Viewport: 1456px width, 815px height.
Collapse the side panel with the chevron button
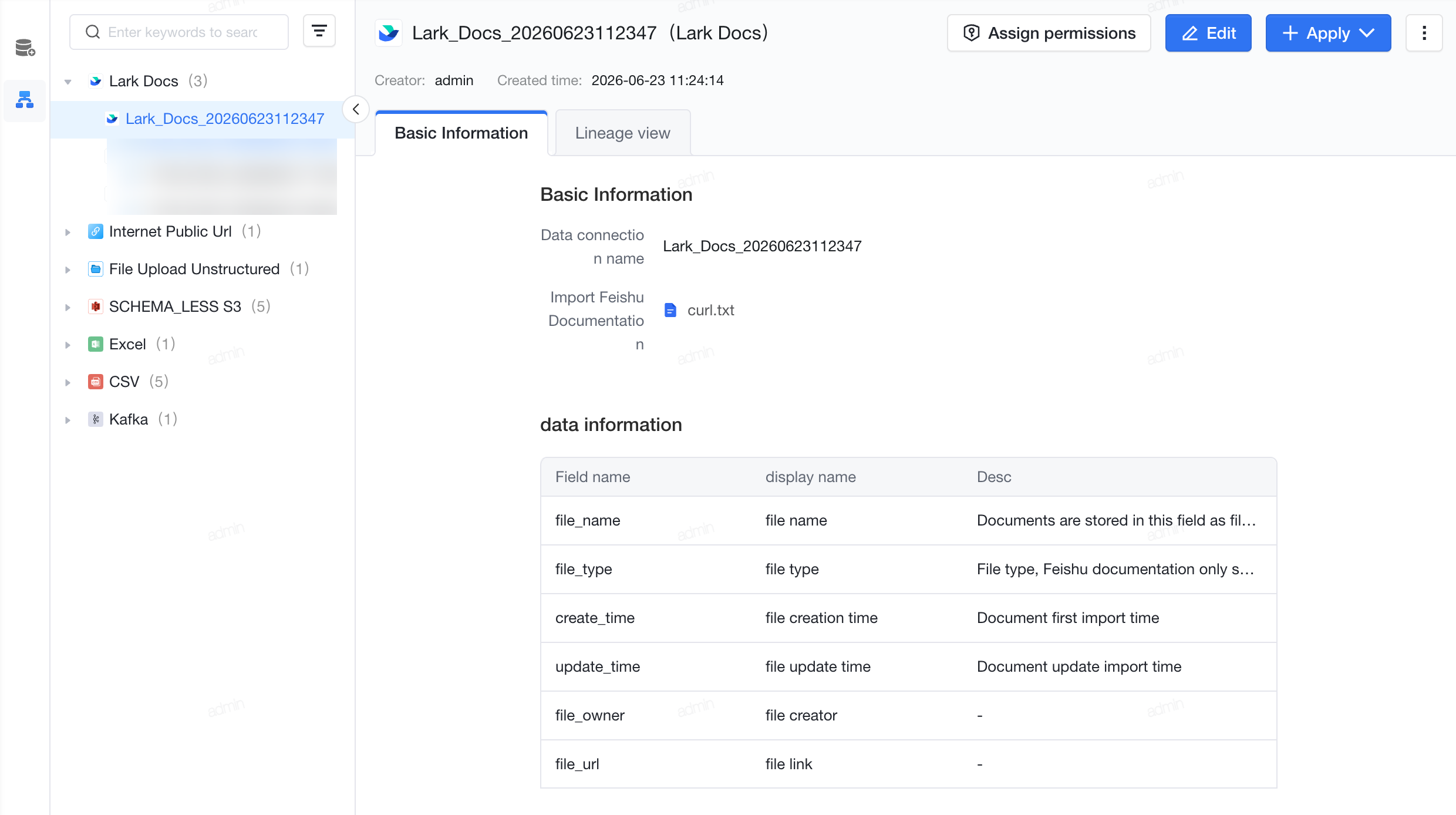click(356, 109)
